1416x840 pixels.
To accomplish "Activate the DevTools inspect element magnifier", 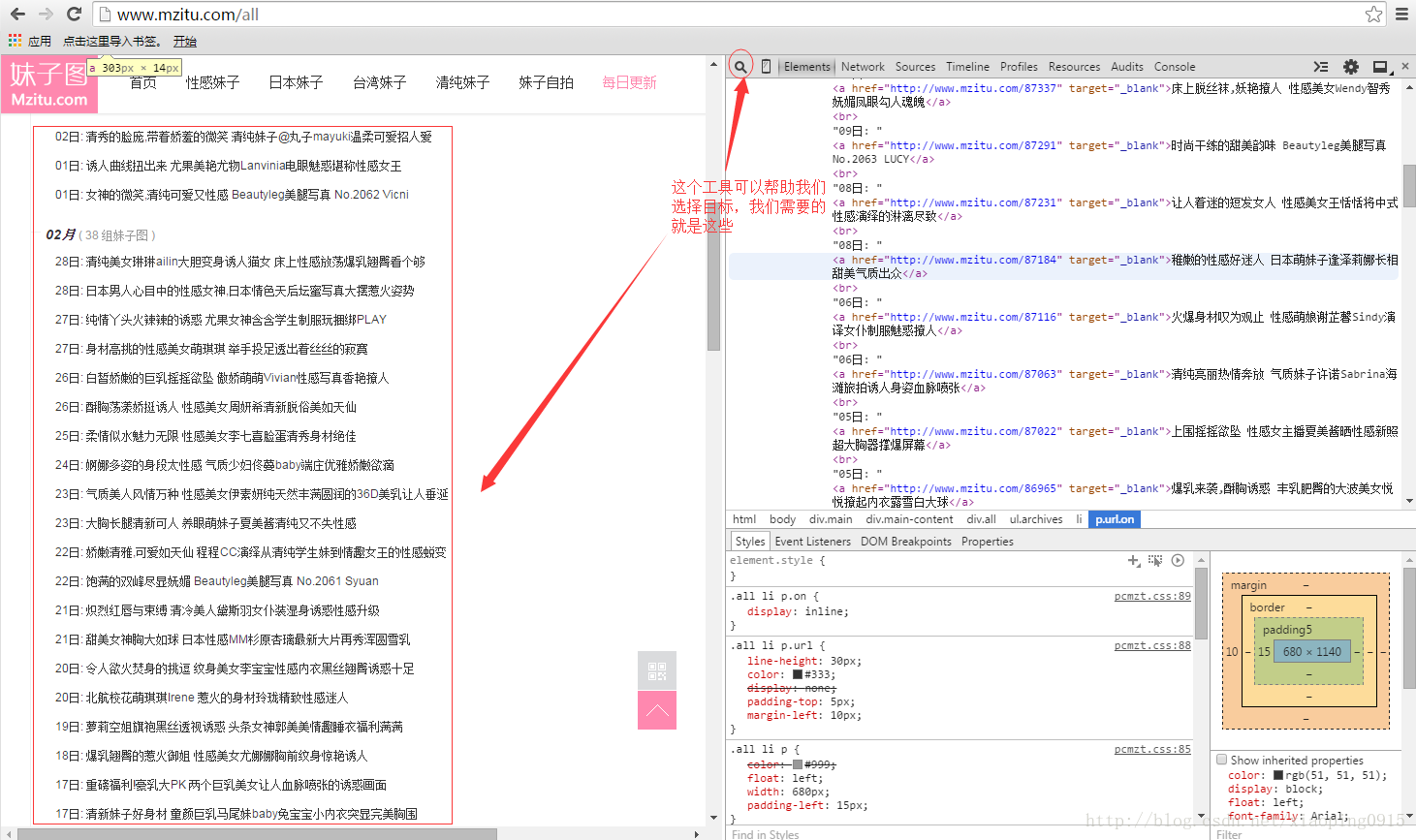I will point(740,67).
